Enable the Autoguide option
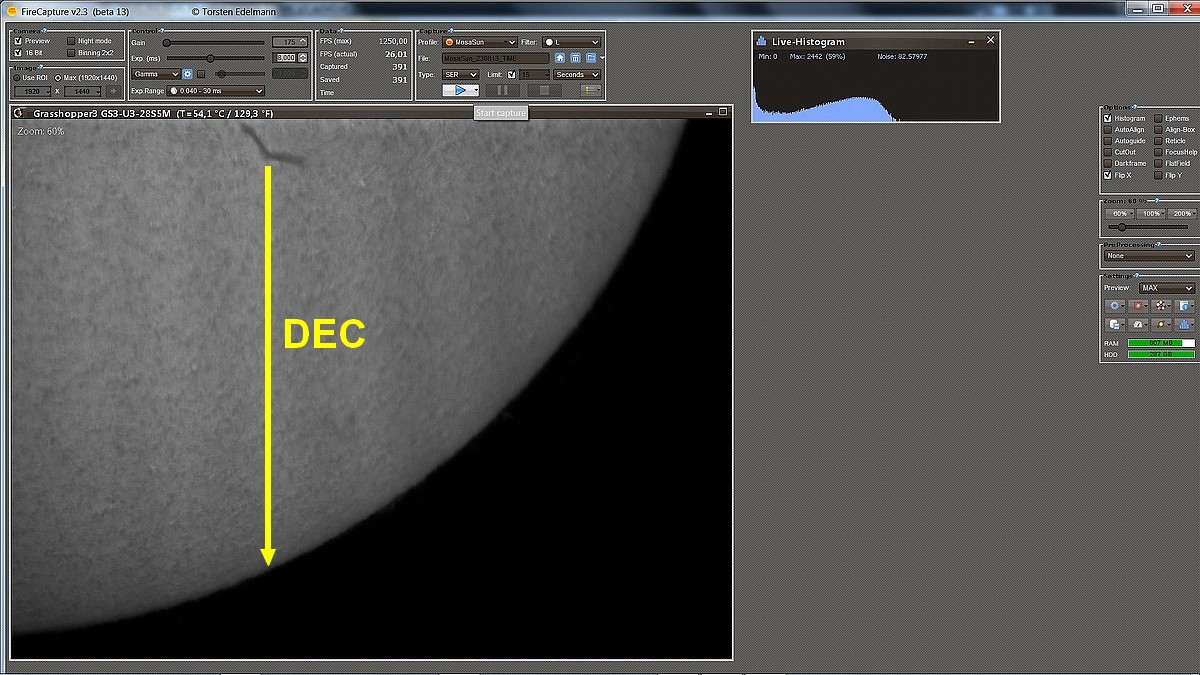Screen dimensions: 1200x675 1108,141
